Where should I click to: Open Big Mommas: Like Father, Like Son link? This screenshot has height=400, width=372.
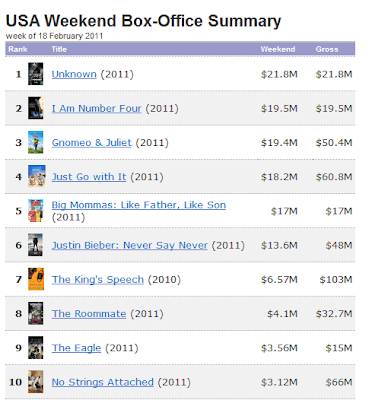[x=139, y=205]
